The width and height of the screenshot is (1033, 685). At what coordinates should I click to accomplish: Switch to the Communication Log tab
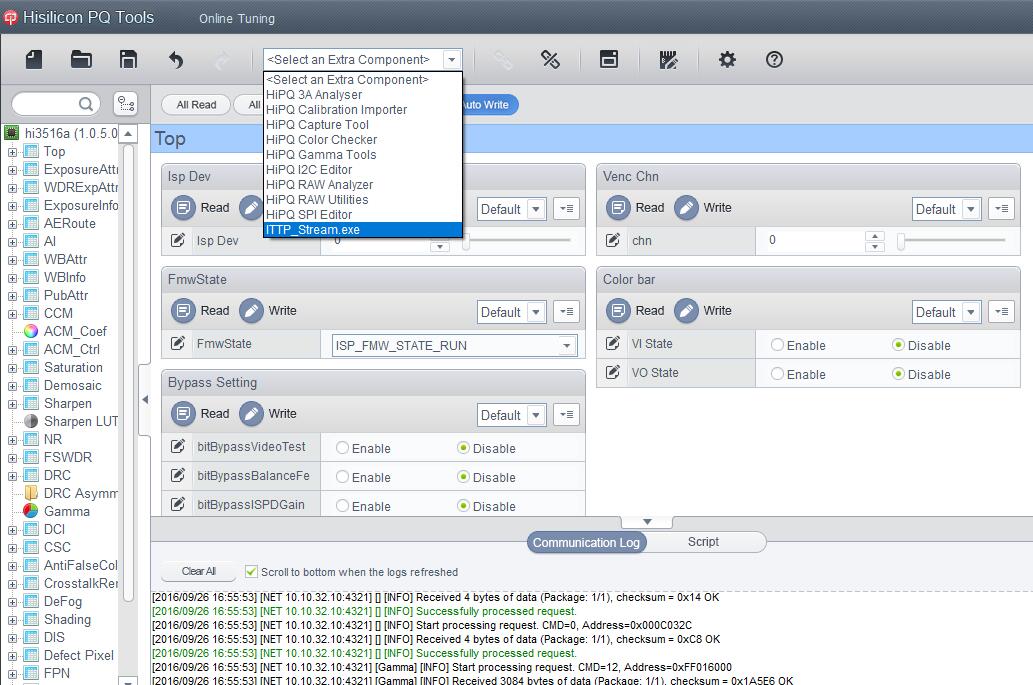pos(586,542)
